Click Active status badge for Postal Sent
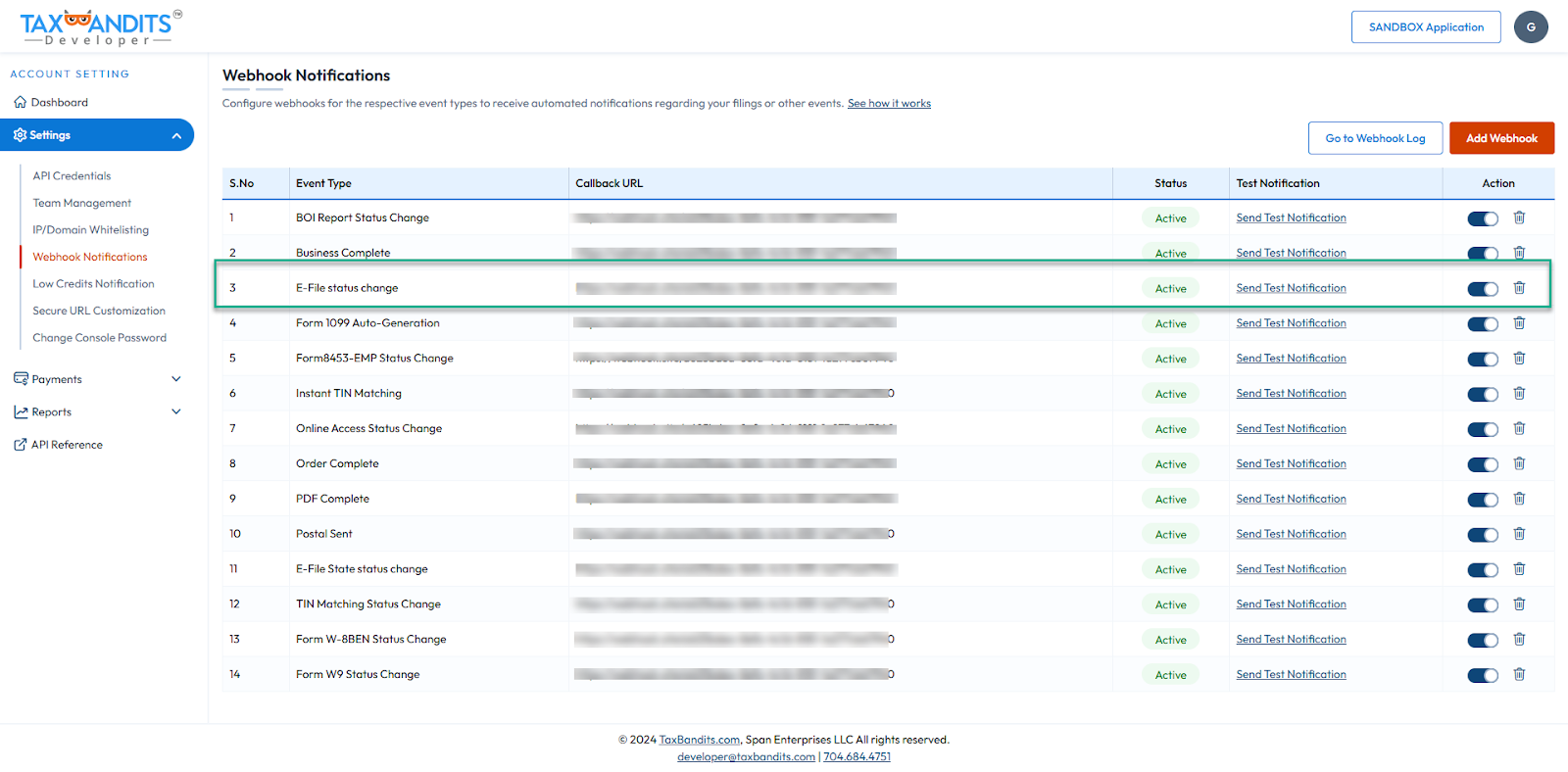Image resolution: width=1568 pixels, height=772 pixels. [x=1170, y=535]
